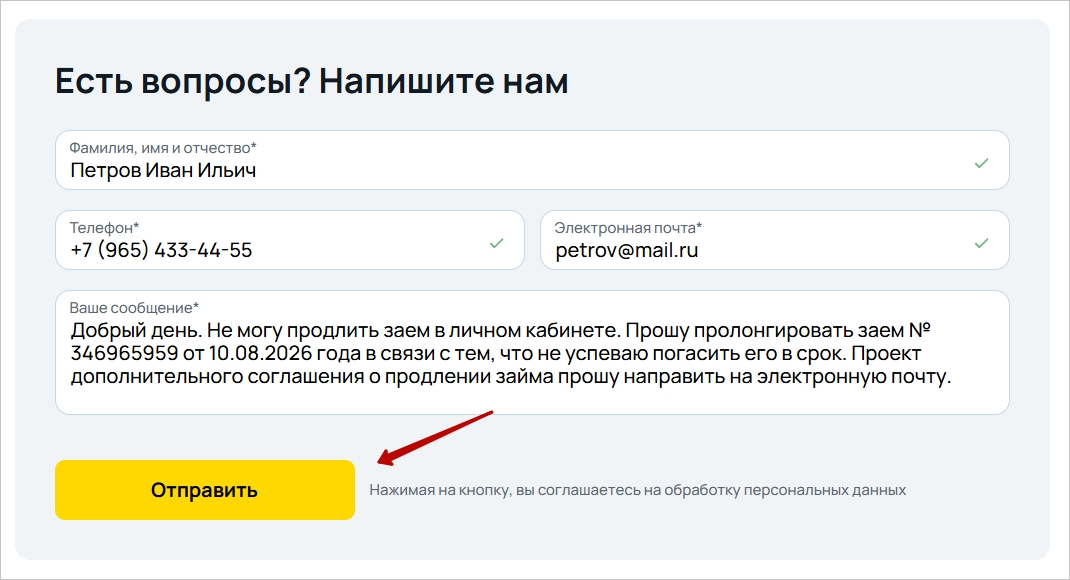Place cursor in the petrov@mail.ru address text
1070x580 pixels.
(x=626, y=250)
